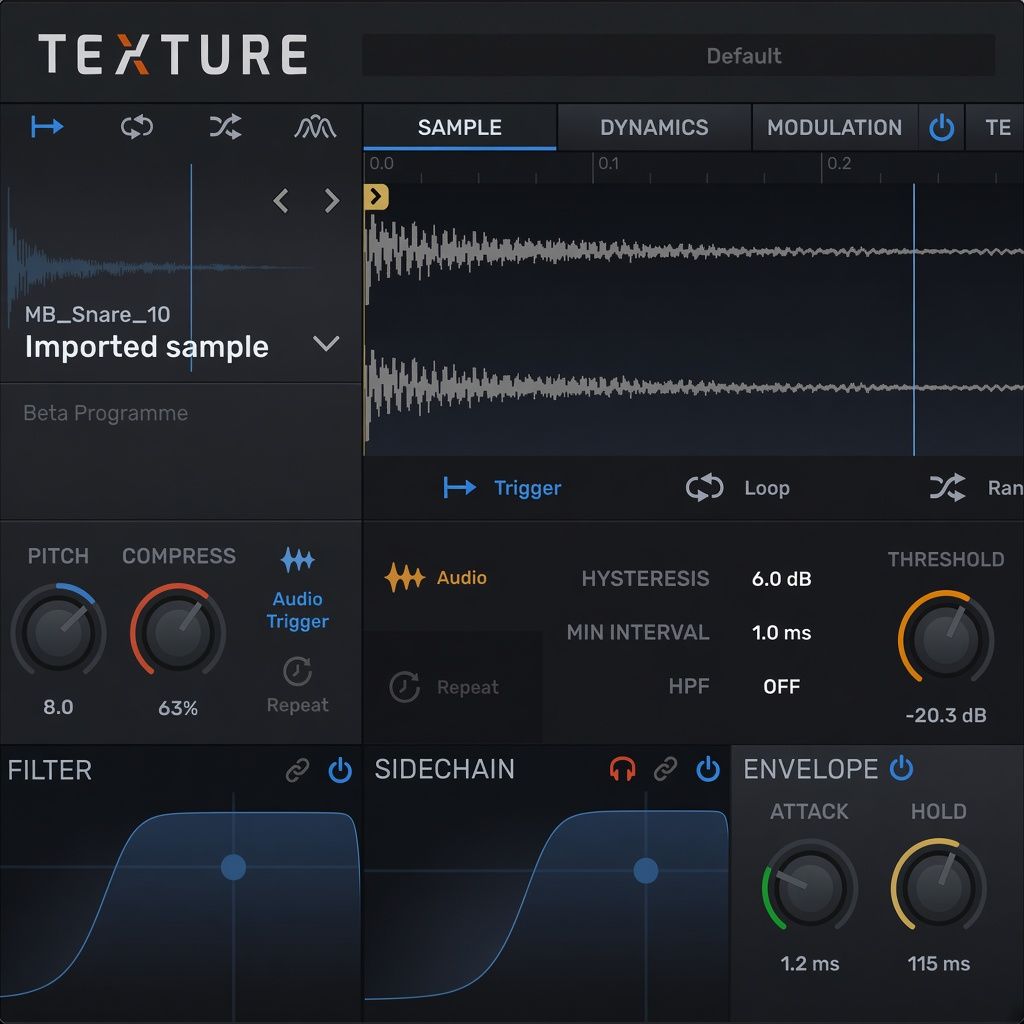This screenshot has height=1024, width=1024.
Task: Click the Sidechain link chain icon
Action: 665,769
